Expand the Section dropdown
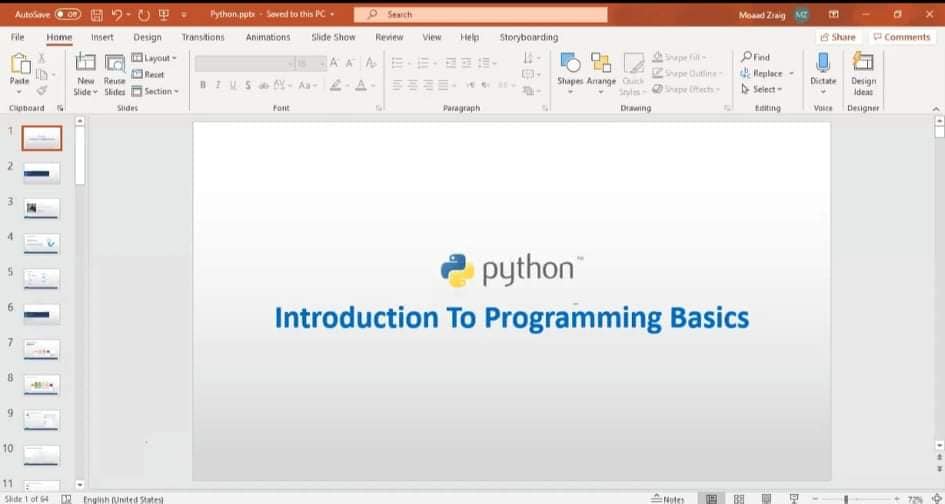 point(155,91)
